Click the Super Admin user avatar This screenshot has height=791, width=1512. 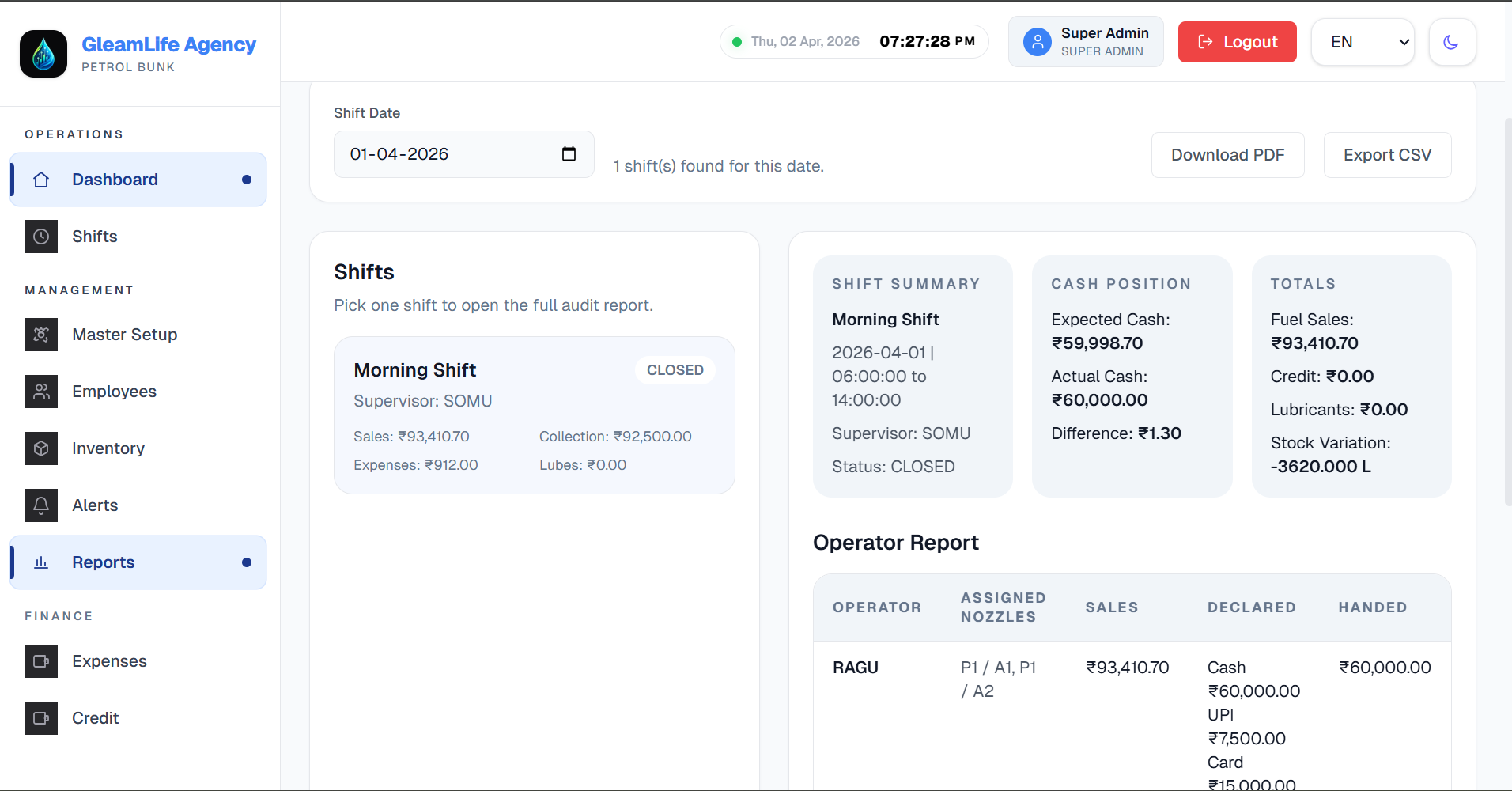[x=1037, y=42]
